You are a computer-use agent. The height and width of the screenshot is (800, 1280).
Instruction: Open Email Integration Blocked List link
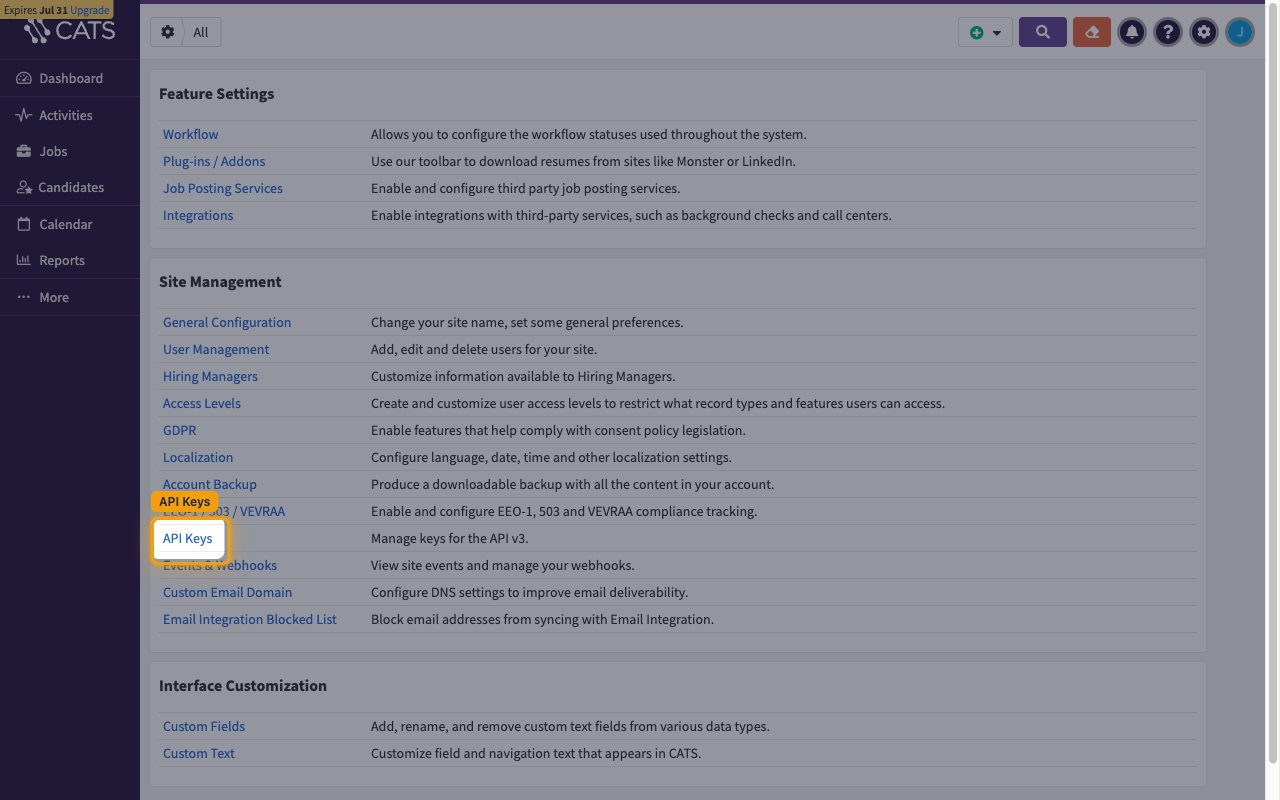pos(250,619)
